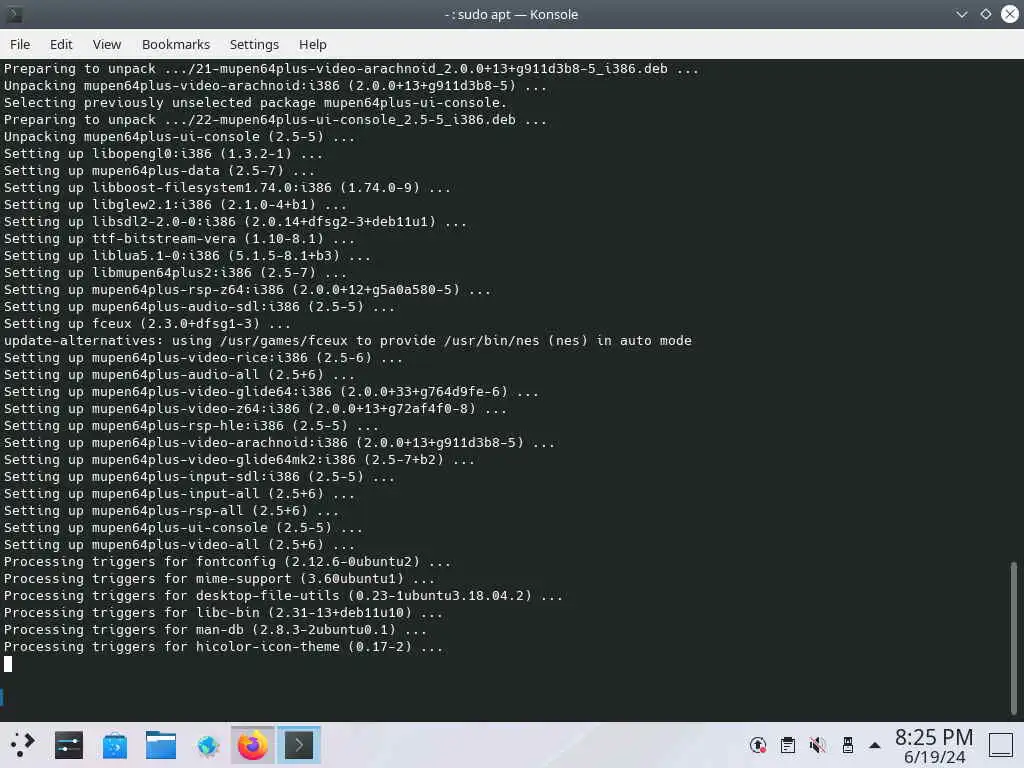Launch the web browser globe icon
The image size is (1024, 768).
pos(207,744)
